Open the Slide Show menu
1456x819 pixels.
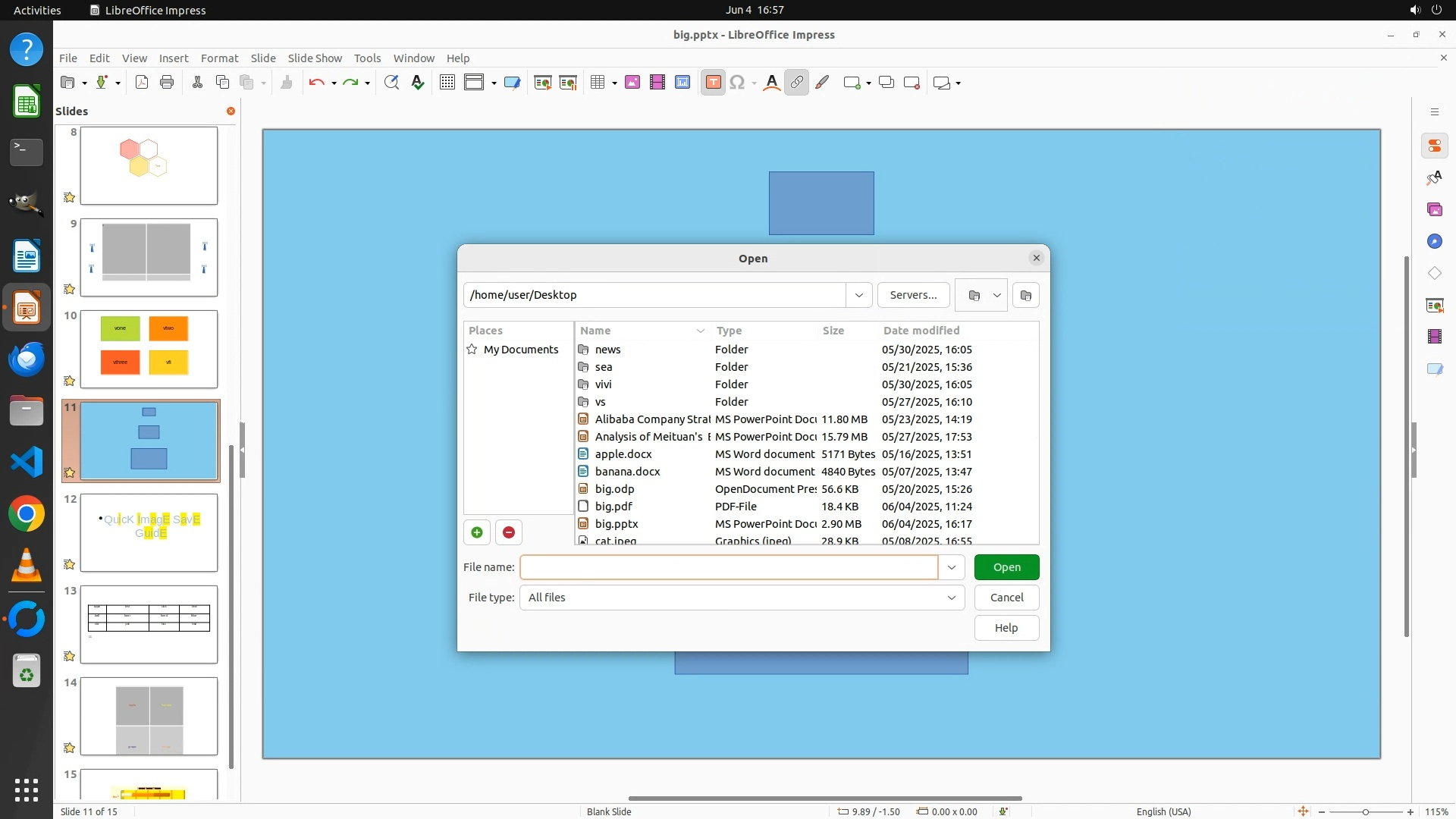click(x=315, y=58)
